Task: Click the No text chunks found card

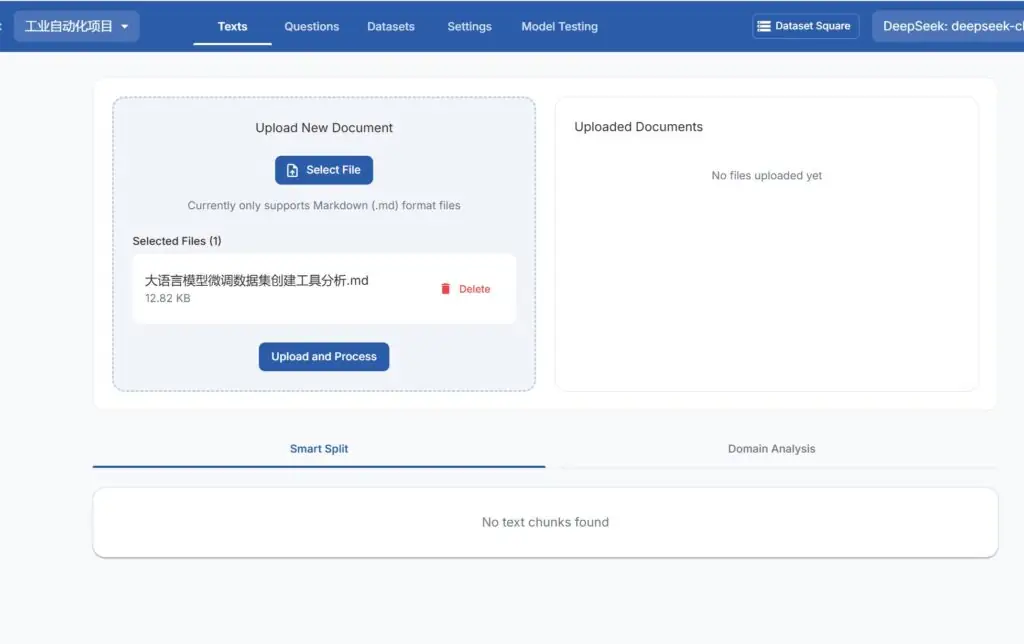Action: 545,522
